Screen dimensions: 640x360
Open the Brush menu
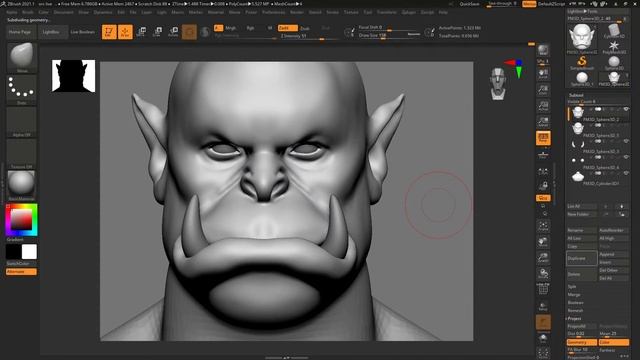(28, 12)
